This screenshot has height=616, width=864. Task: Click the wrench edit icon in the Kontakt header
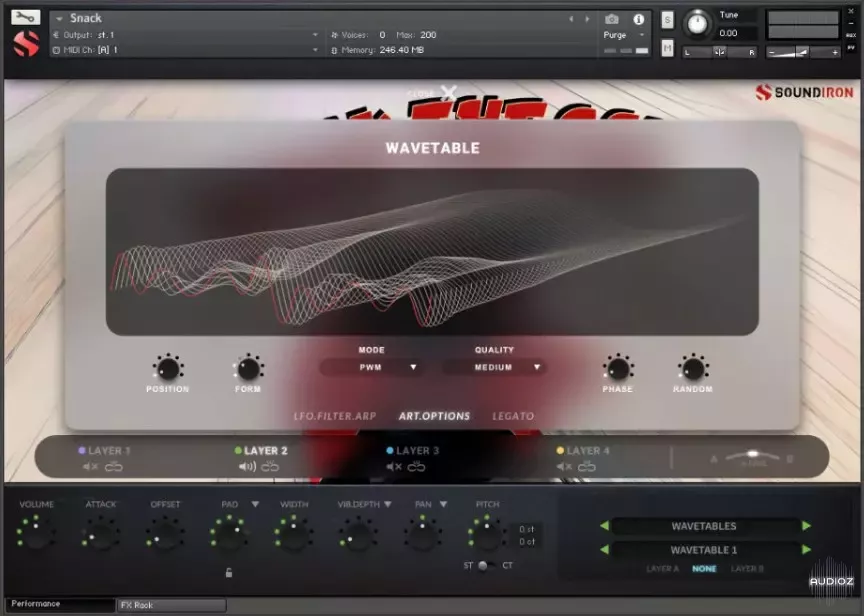click(25, 18)
